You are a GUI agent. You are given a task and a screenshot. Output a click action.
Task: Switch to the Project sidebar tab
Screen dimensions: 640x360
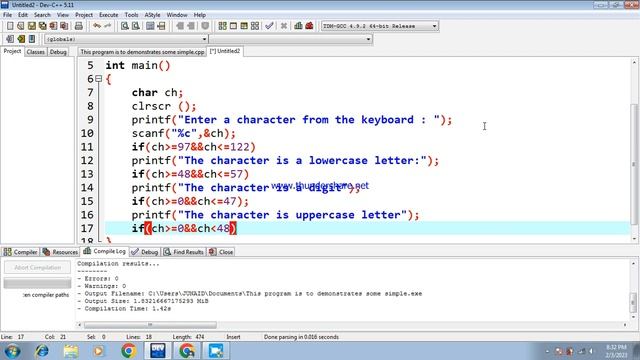[x=12, y=51]
